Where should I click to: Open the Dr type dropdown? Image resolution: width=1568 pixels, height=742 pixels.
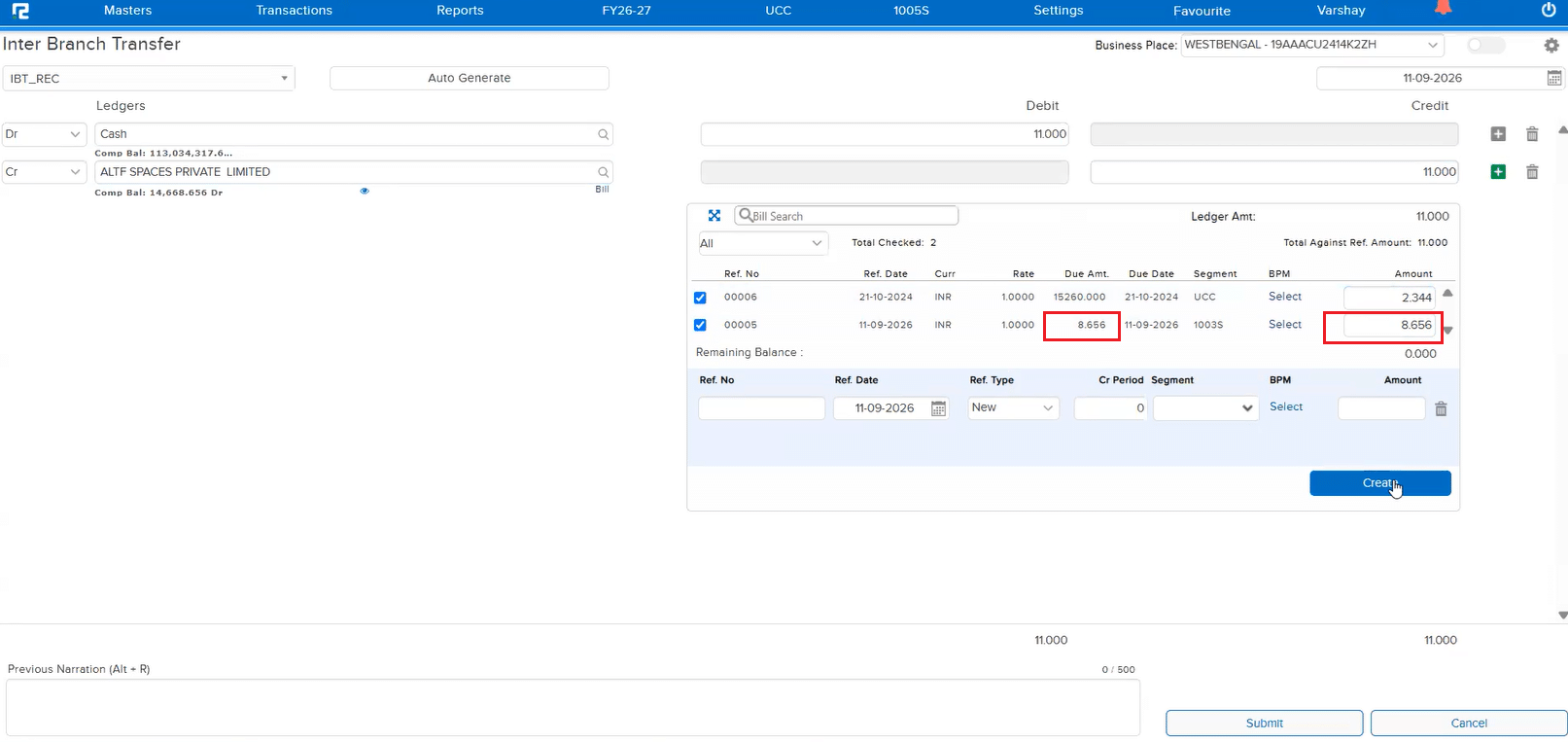pos(45,134)
